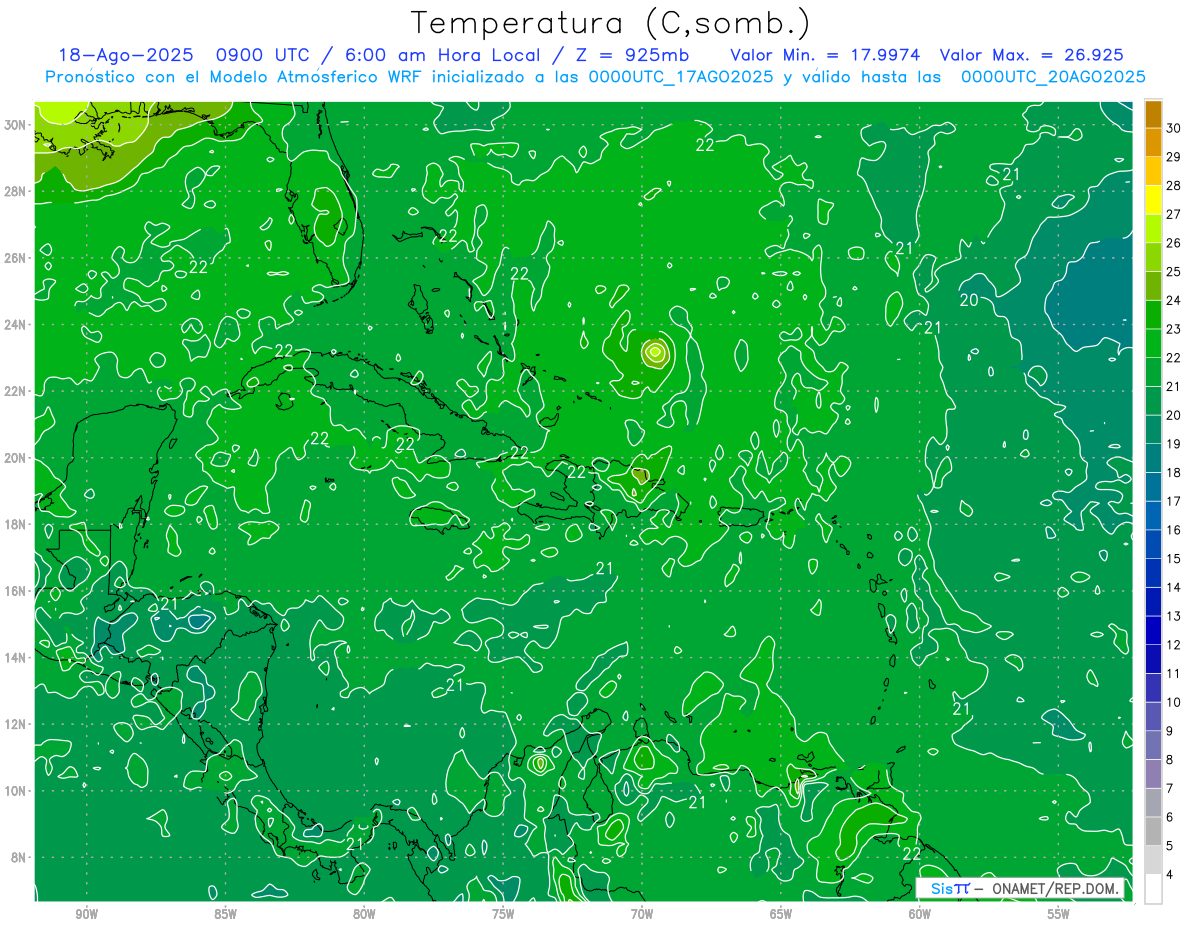Click the teal swatch between 18 and 19
Viewport: 1200px width, 927px height.
coord(1153,458)
